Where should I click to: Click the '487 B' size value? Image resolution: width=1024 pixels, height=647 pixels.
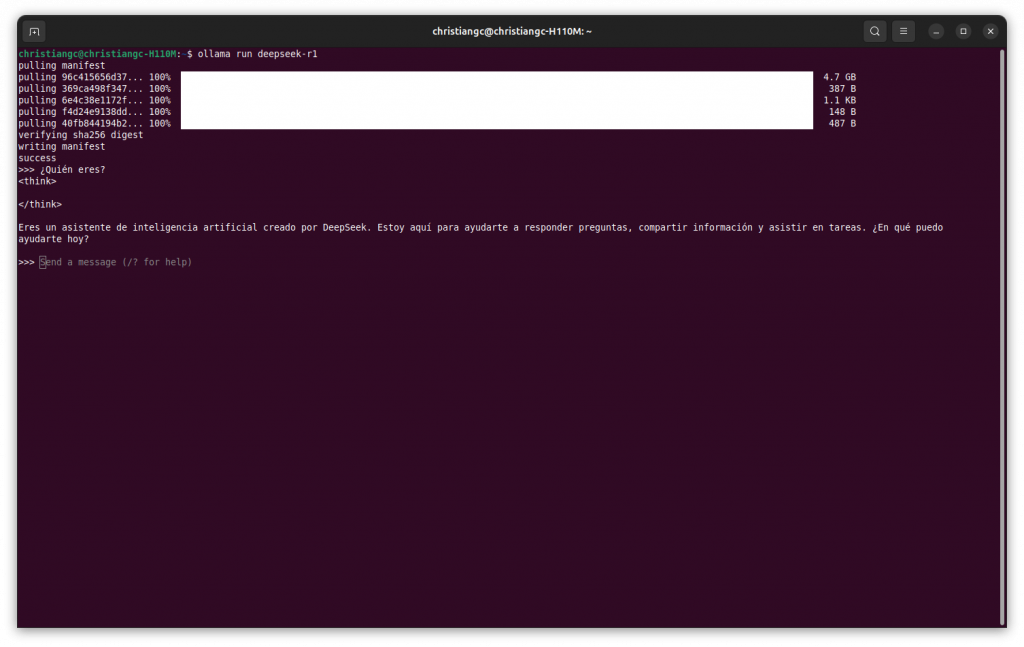842,123
